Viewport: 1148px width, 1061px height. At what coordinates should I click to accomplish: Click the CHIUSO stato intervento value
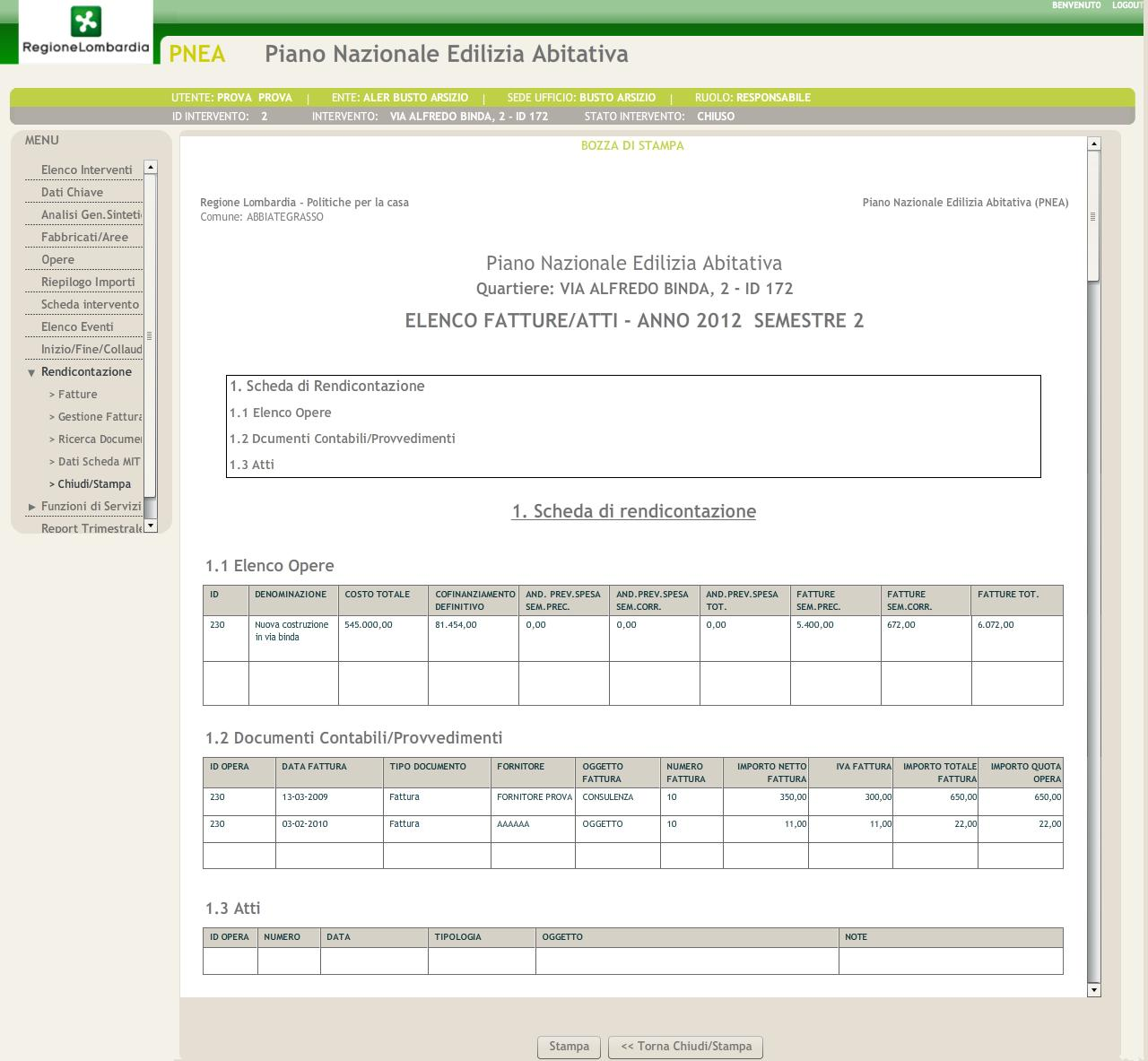click(x=716, y=117)
